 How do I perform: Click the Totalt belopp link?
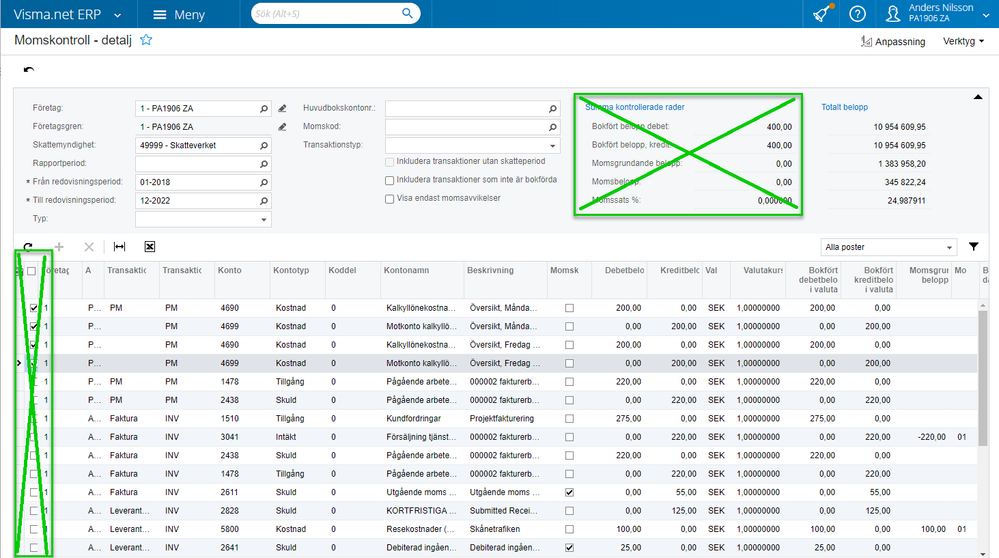pos(844,107)
